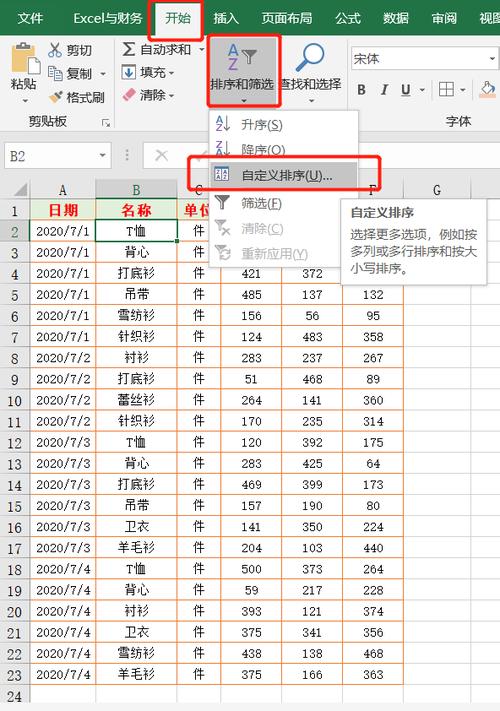Screen dimensions: 500x711
Task: Select cell with value 59
Action: coord(251,590)
